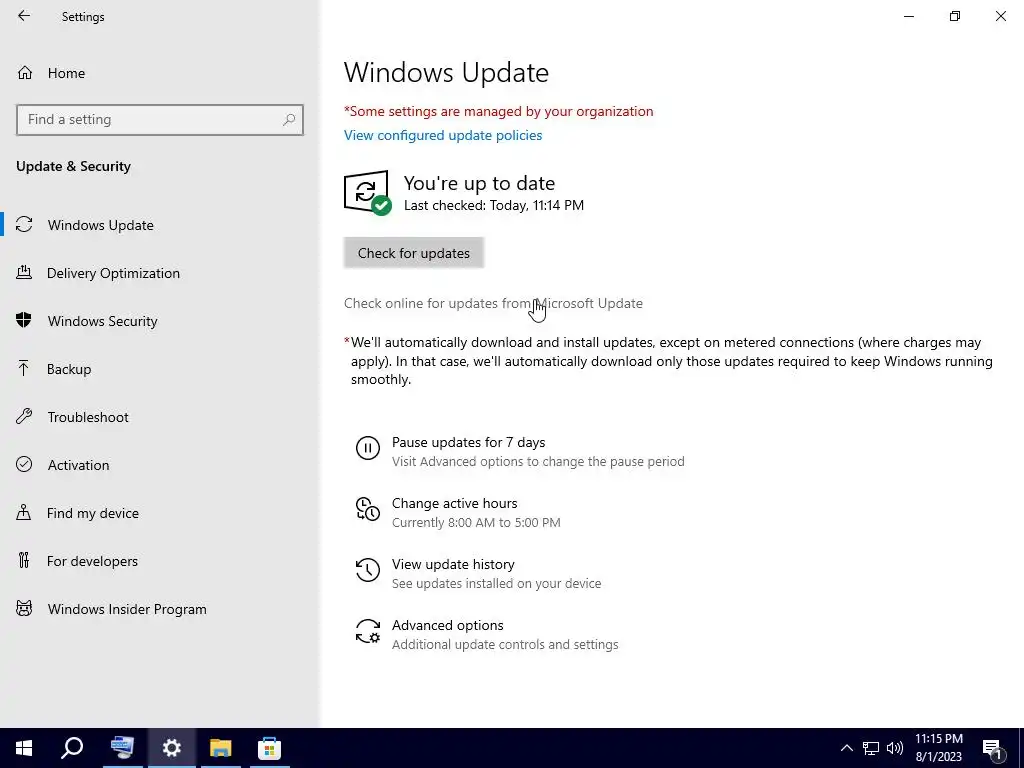Open File Explorer from the taskbar
Image resolution: width=1024 pixels, height=768 pixels.
click(221, 748)
